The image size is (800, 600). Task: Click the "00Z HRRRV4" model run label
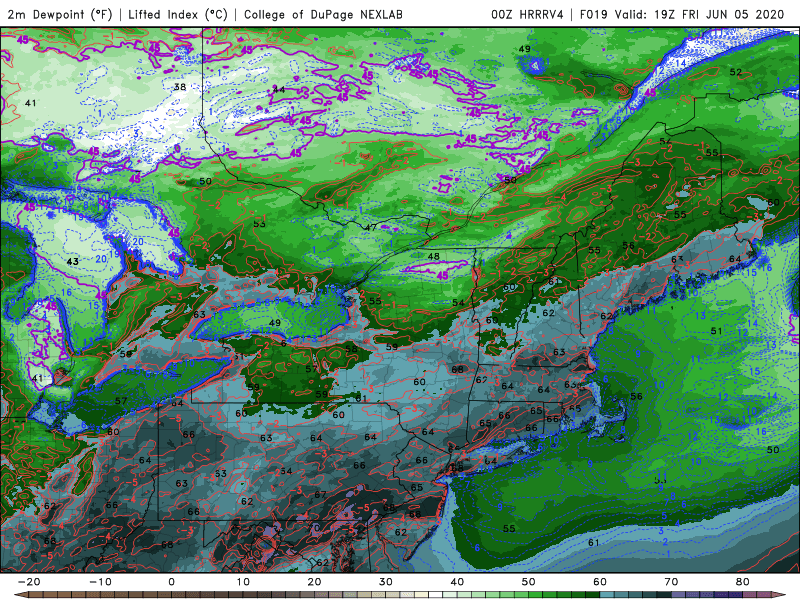[x=527, y=14]
